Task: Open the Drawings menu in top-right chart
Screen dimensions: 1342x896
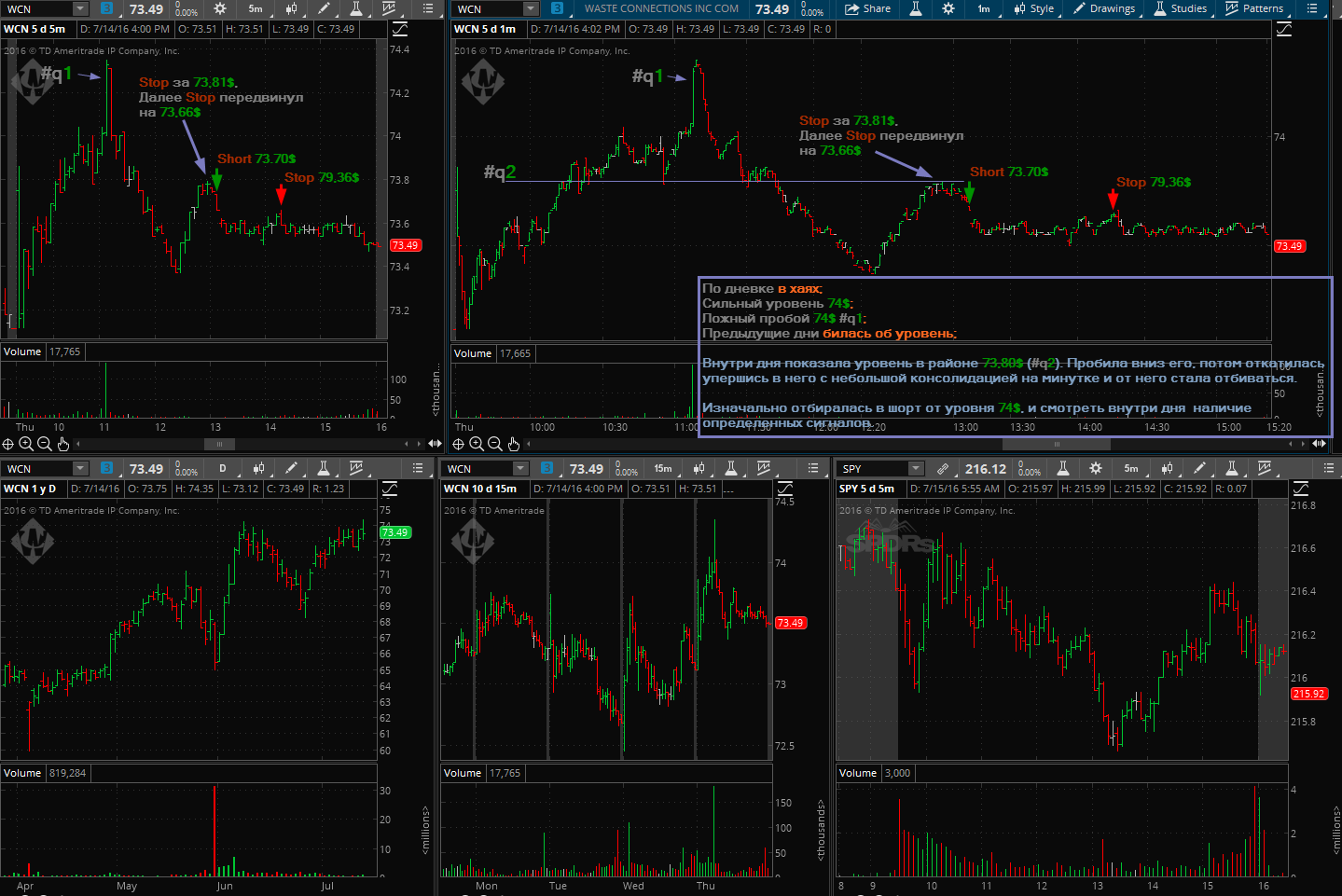Action: tap(1104, 8)
